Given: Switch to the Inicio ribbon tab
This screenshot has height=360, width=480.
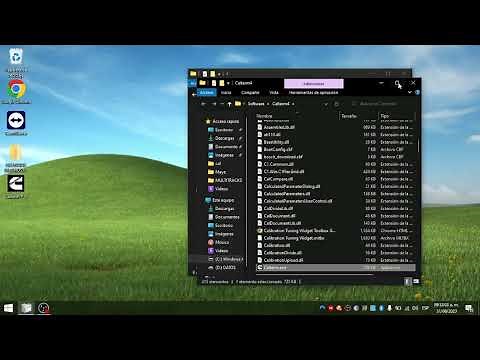Looking at the screenshot, I should point(226,92).
